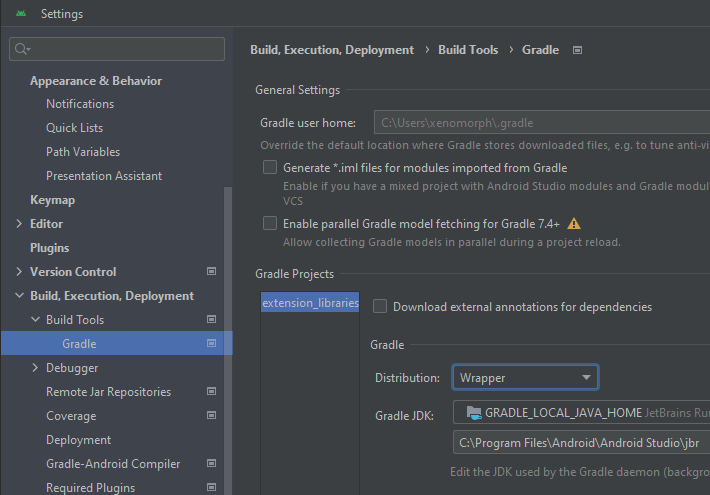
Task: Collapse the Build, Execution, Deployment node
Action: [x=19, y=295]
